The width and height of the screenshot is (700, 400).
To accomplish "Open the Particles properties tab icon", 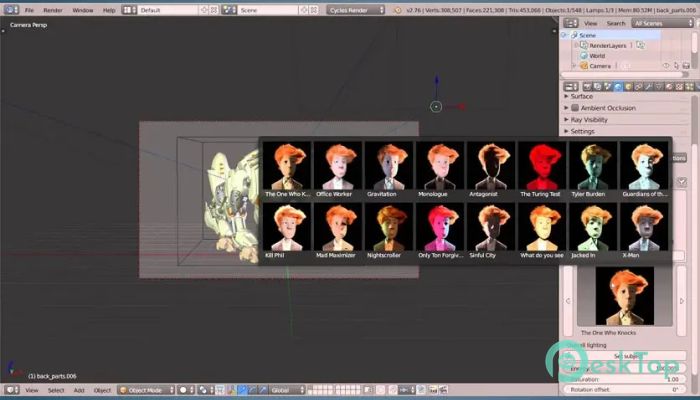I will point(690,87).
